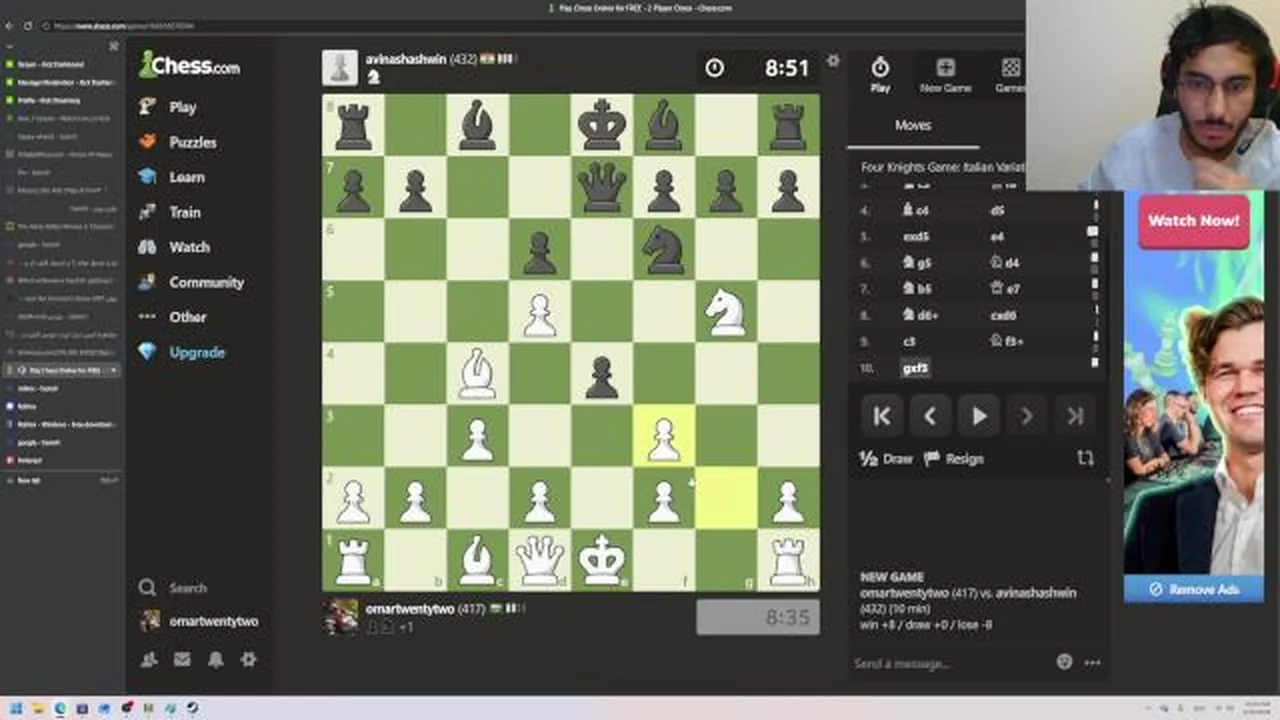
Task: Click the white bishop on c4
Action: tap(478, 374)
